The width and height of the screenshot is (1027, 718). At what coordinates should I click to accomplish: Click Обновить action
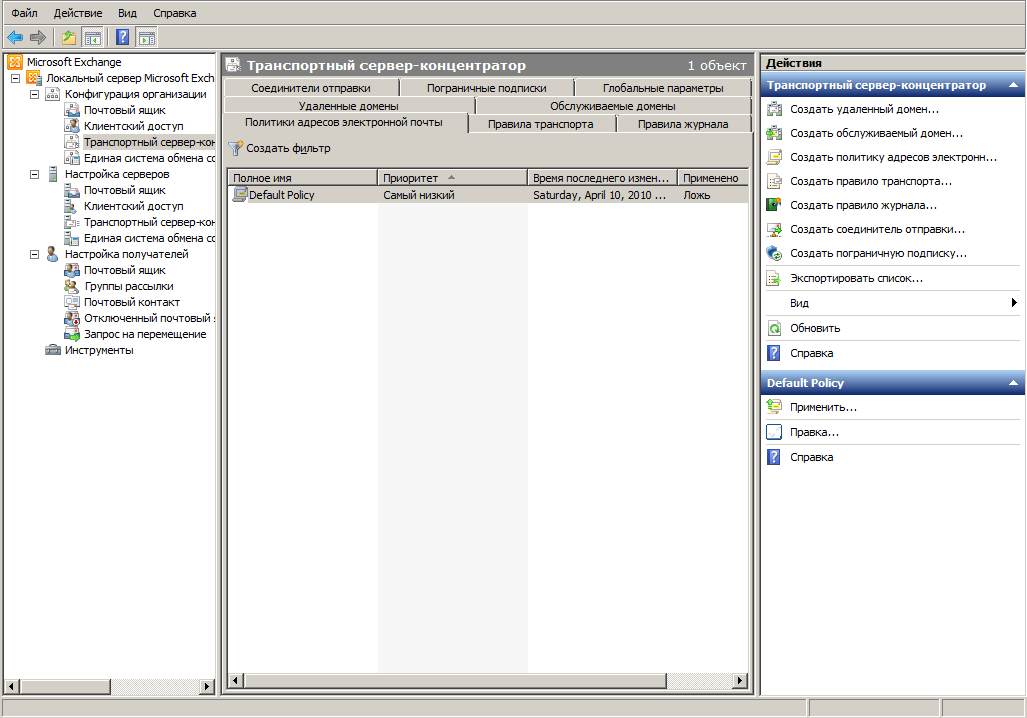pos(815,328)
